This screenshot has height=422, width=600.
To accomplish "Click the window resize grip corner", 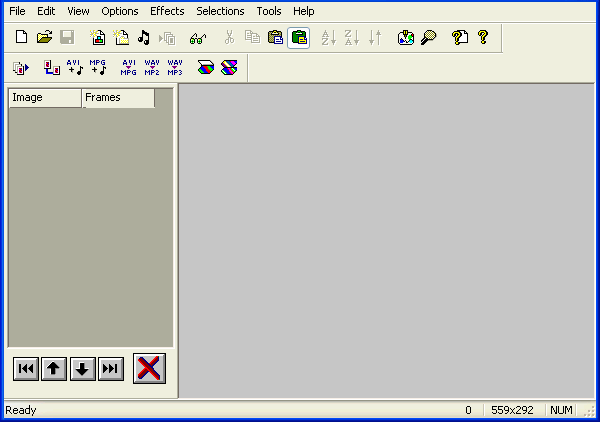I will 589,411.
